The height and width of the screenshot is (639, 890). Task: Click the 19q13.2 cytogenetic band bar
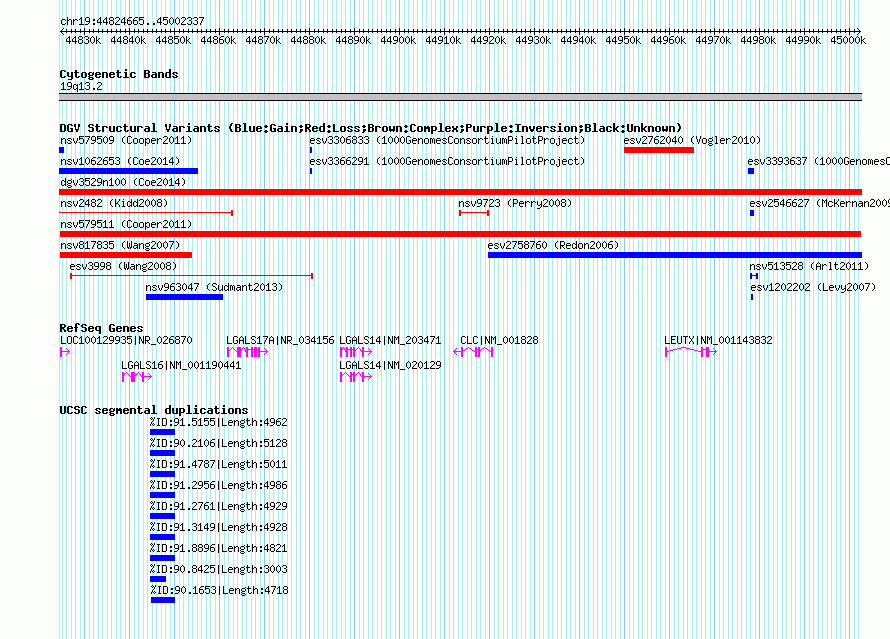coord(460,97)
